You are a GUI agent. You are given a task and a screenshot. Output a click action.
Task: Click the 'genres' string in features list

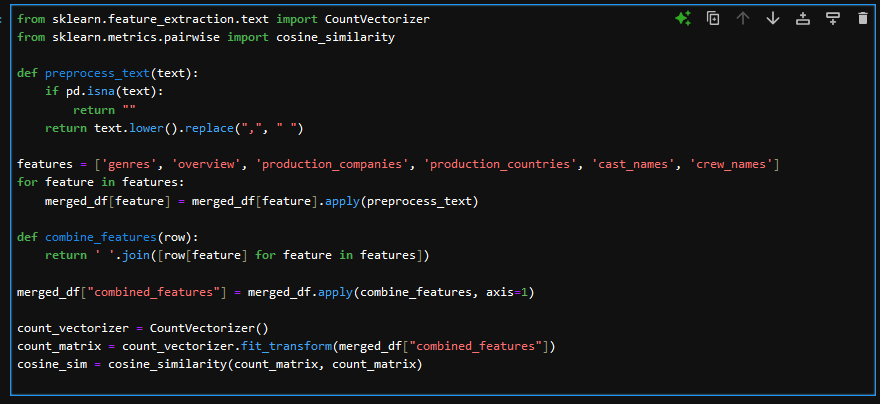pos(134,164)
